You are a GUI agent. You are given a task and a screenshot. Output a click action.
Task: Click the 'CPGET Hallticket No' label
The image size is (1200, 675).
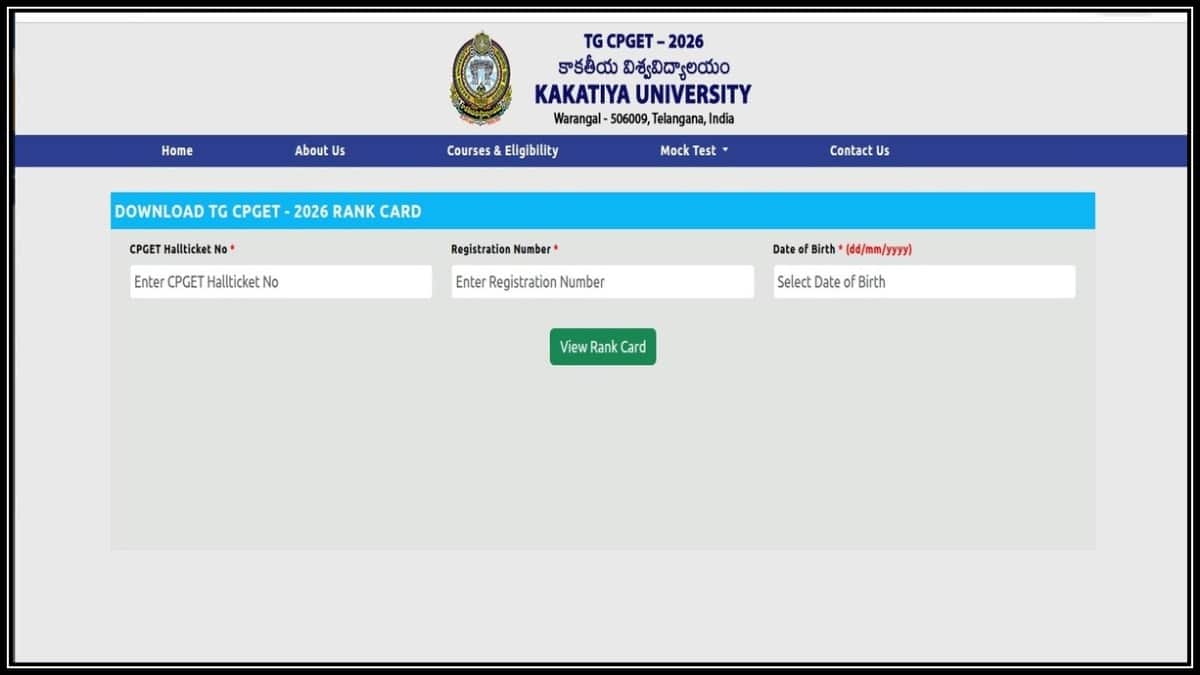(178, 249)
